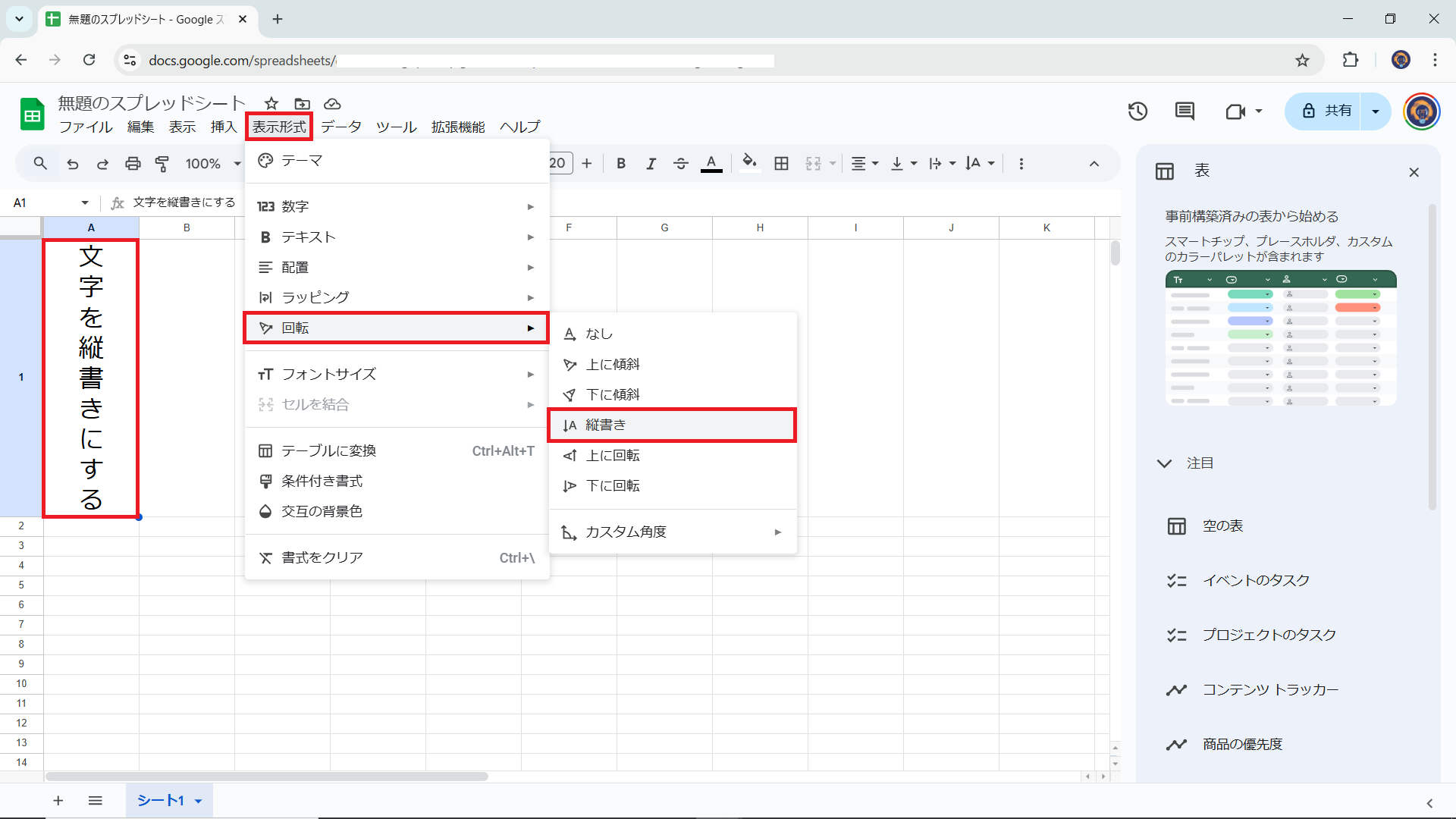Click the three-dot more toolbar options

click(x=1021, y=163)
